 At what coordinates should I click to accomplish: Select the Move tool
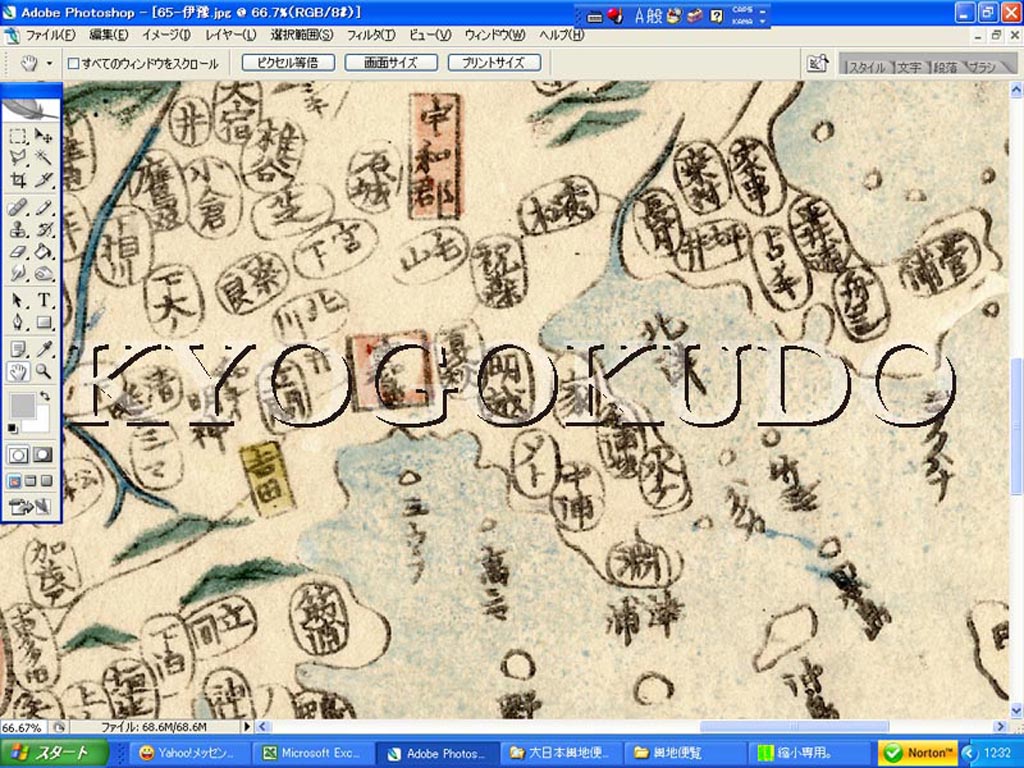[x=43, y=136]
